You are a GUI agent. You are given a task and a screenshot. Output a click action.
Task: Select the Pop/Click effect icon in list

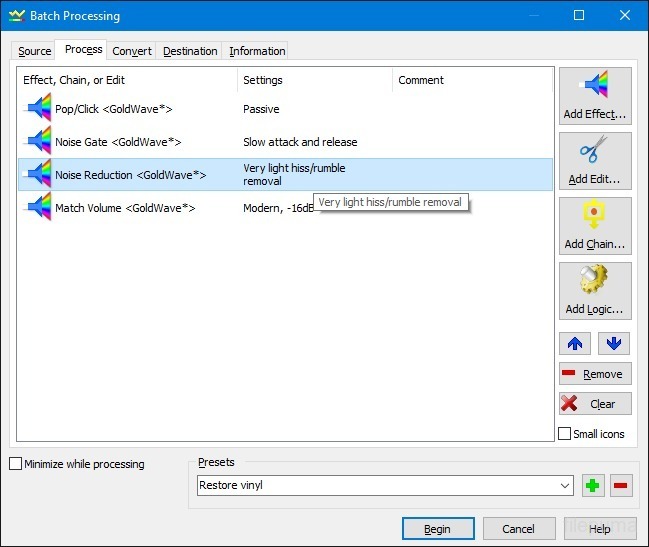[x=38, y=109]
